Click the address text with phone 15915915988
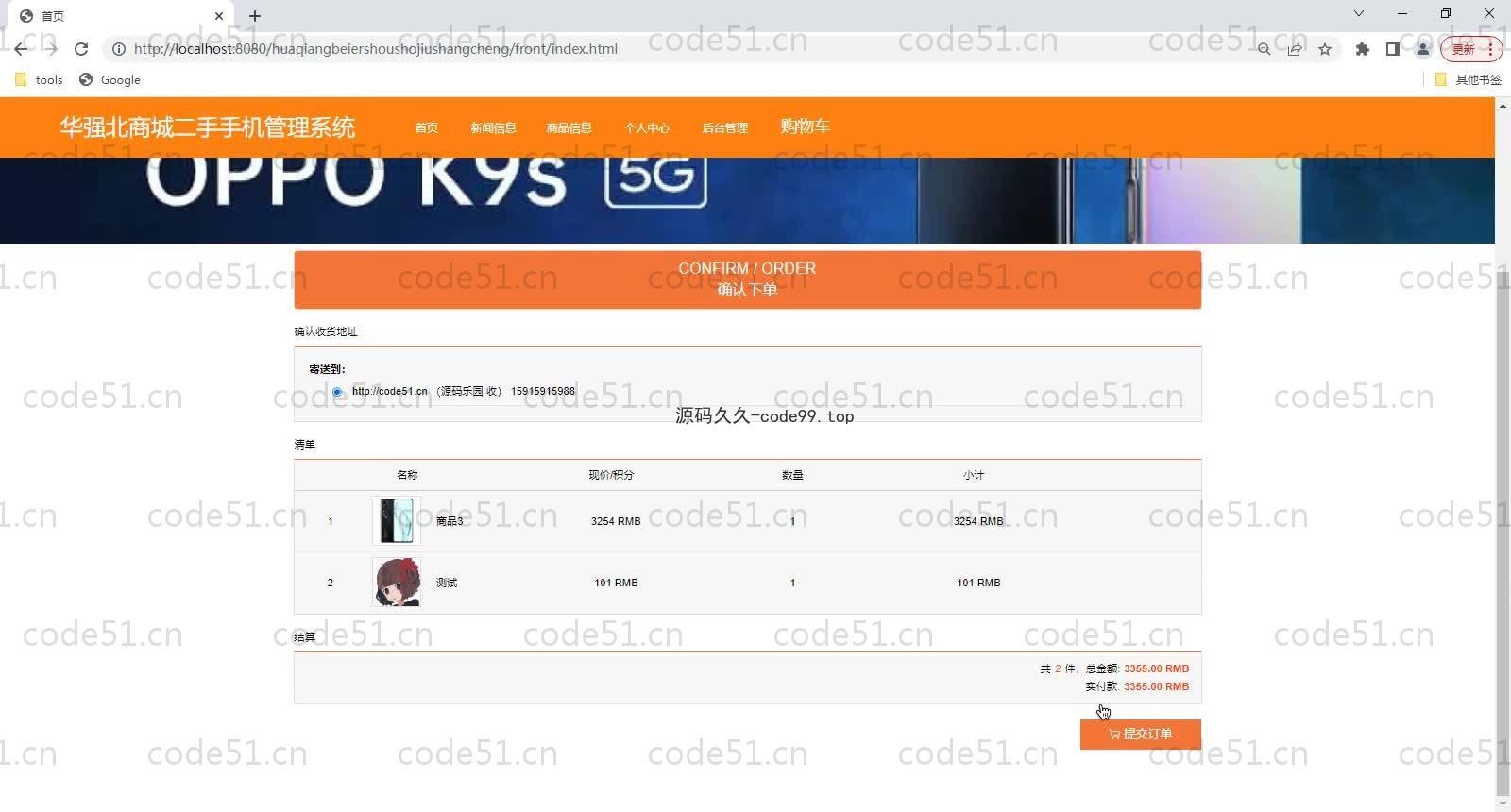Image resolution: width=1511 pixels, height=812 pixels. (x=464, y=391)
